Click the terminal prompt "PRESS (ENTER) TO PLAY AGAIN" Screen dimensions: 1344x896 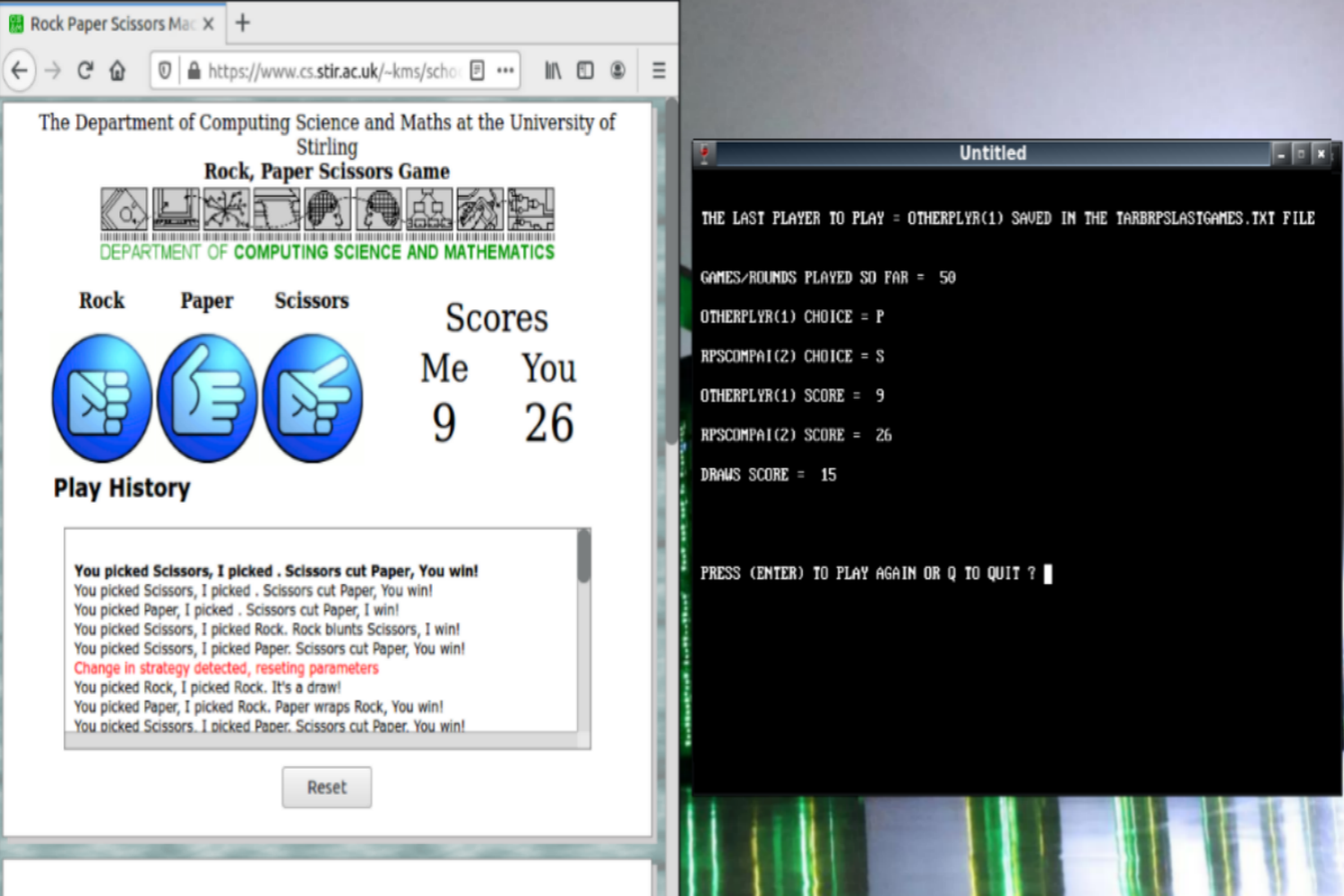click(x=868, y=573)
